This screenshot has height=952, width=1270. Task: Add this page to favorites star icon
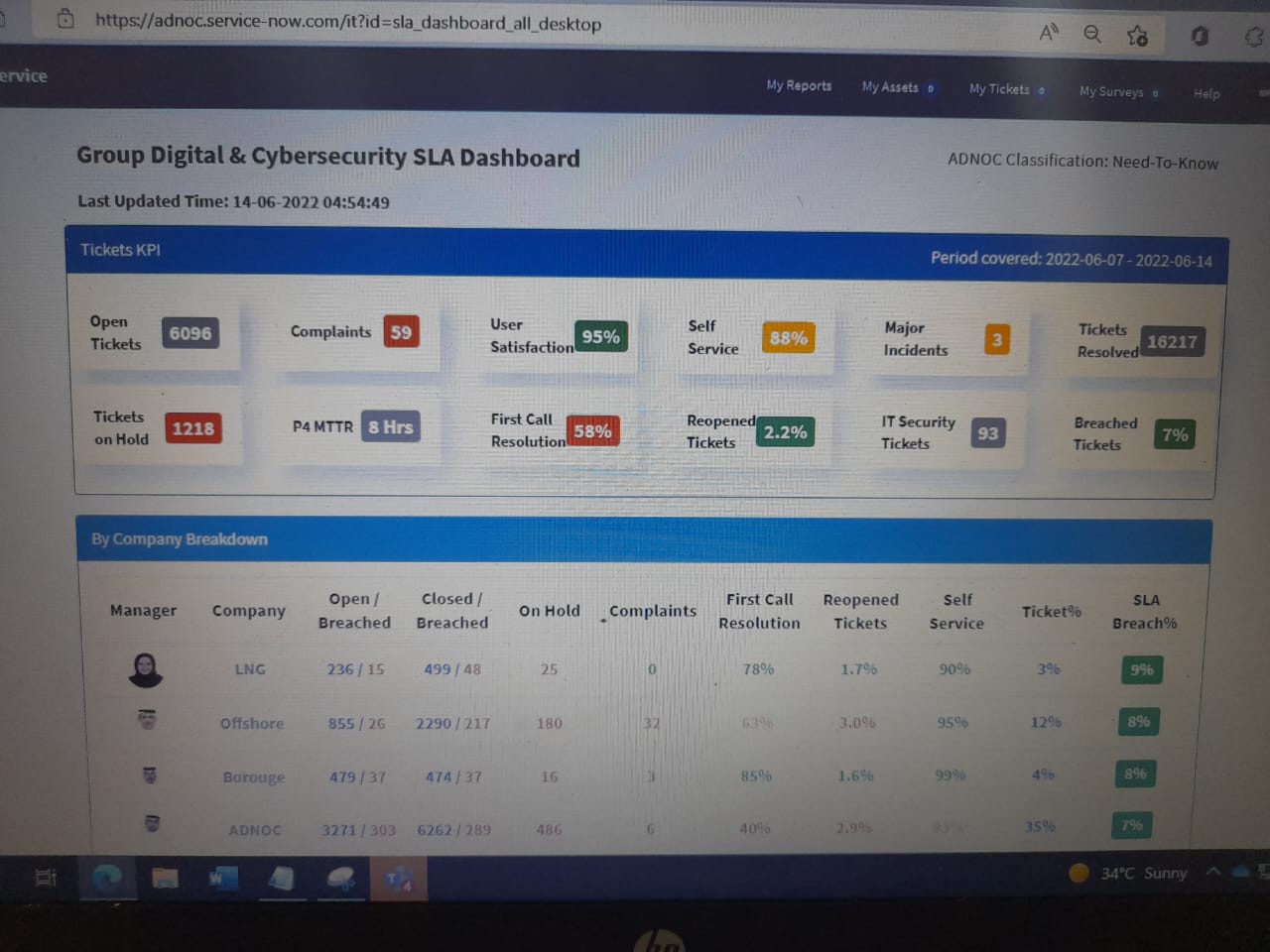(x=1137, y=36)
